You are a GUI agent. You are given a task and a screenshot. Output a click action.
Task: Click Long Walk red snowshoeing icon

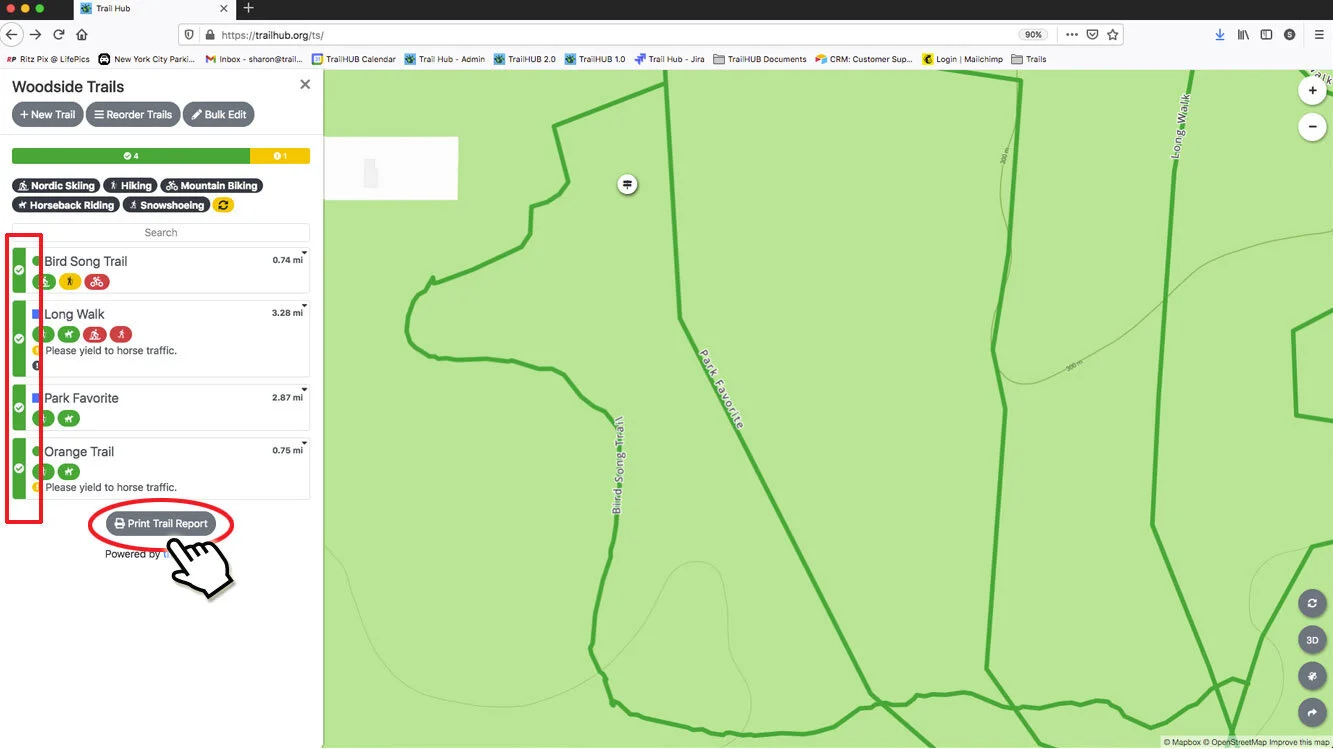[x=121, y=334]
